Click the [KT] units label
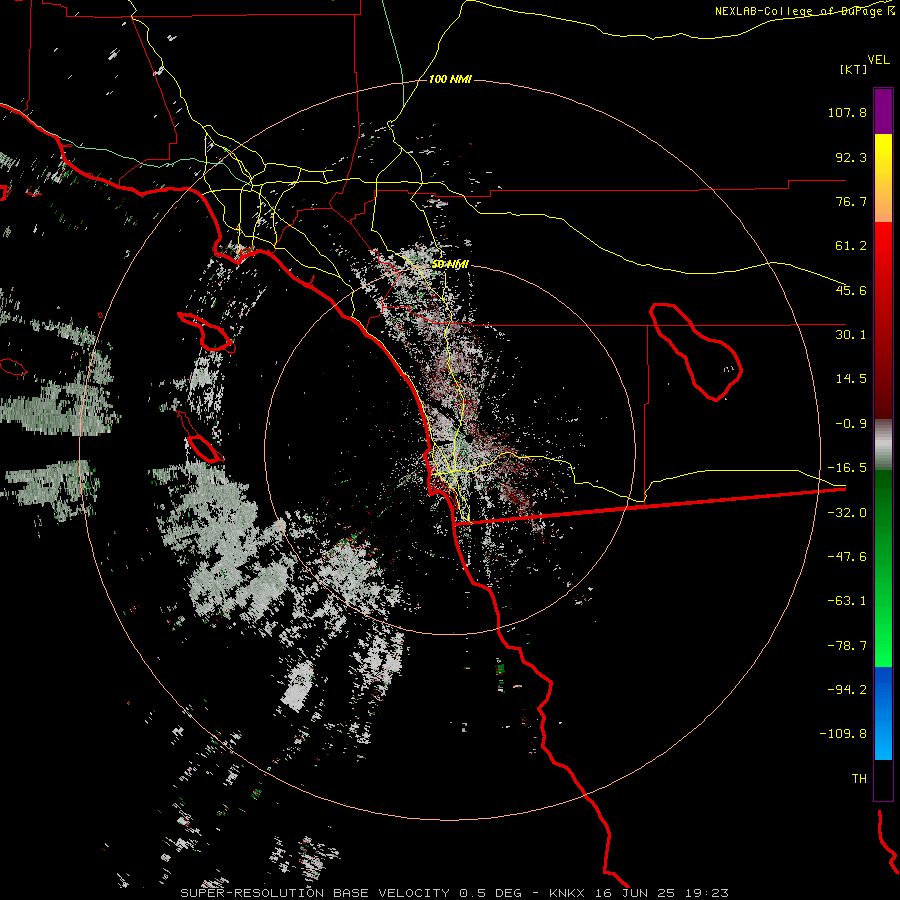The image size is (900, 900). click(x=854, y=69)
